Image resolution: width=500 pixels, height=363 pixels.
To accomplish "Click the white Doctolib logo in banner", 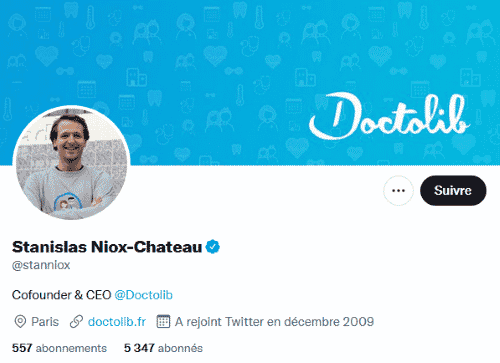I will (x=389, y=116).
